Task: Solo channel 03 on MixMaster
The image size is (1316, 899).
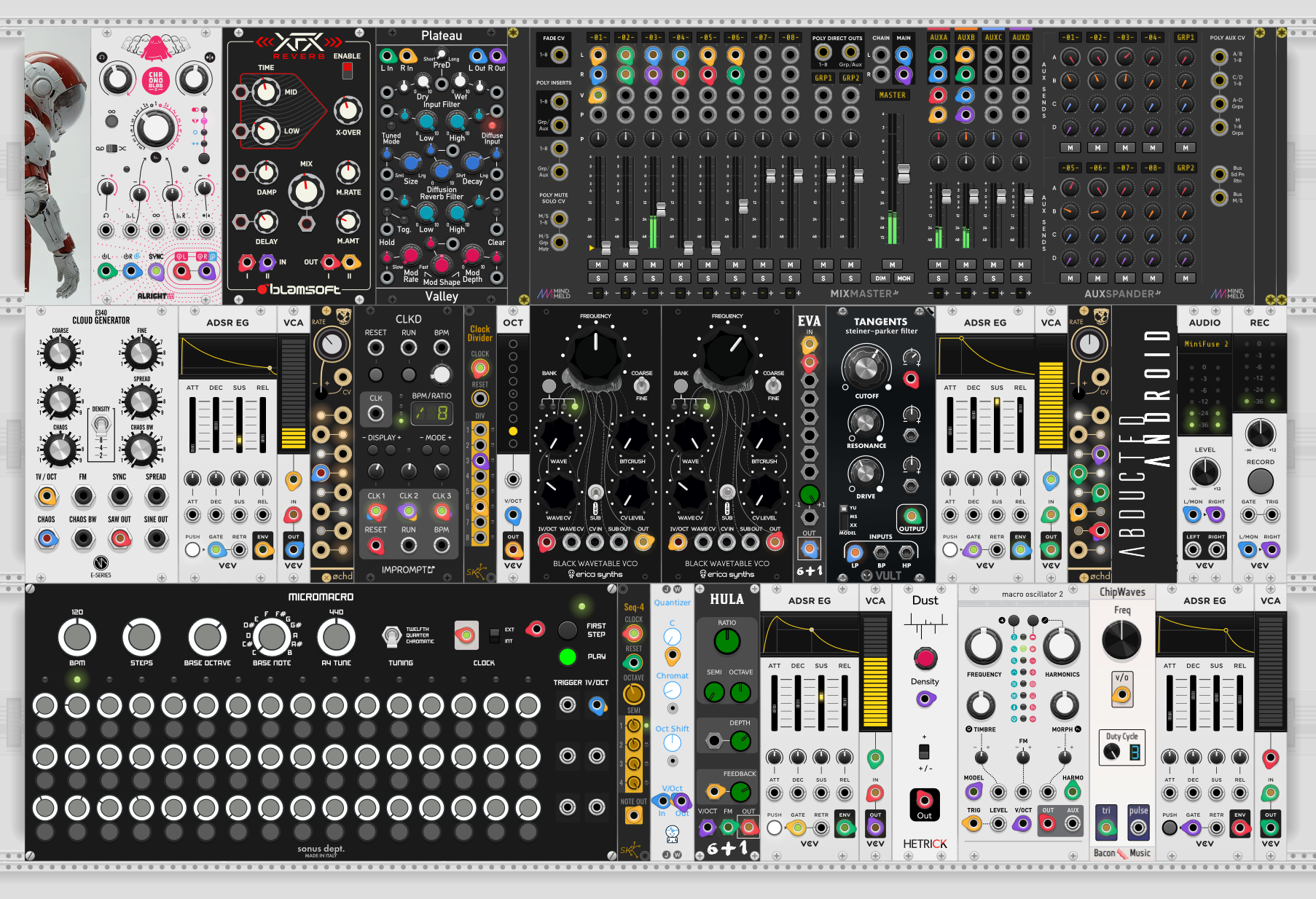Action: tap(653, 278)
